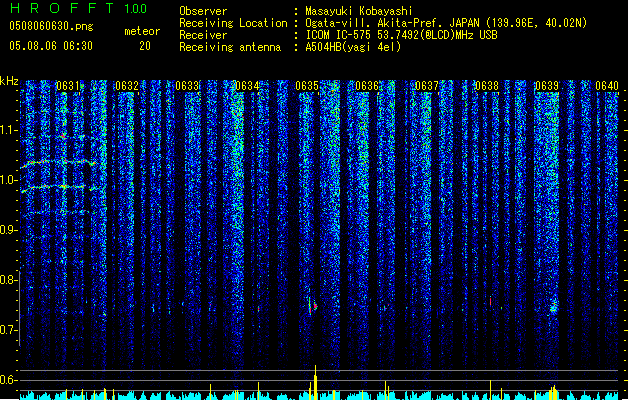
Task: Click the cyan echo blob near 0639
Action: pos(554,308)
